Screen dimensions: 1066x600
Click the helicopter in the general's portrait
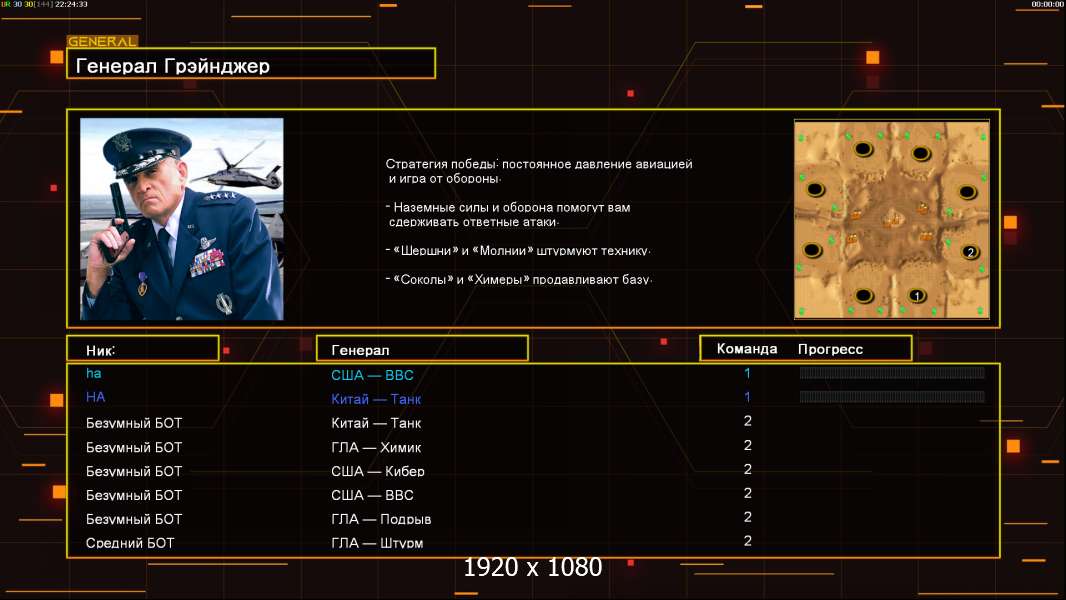(238, 168)
